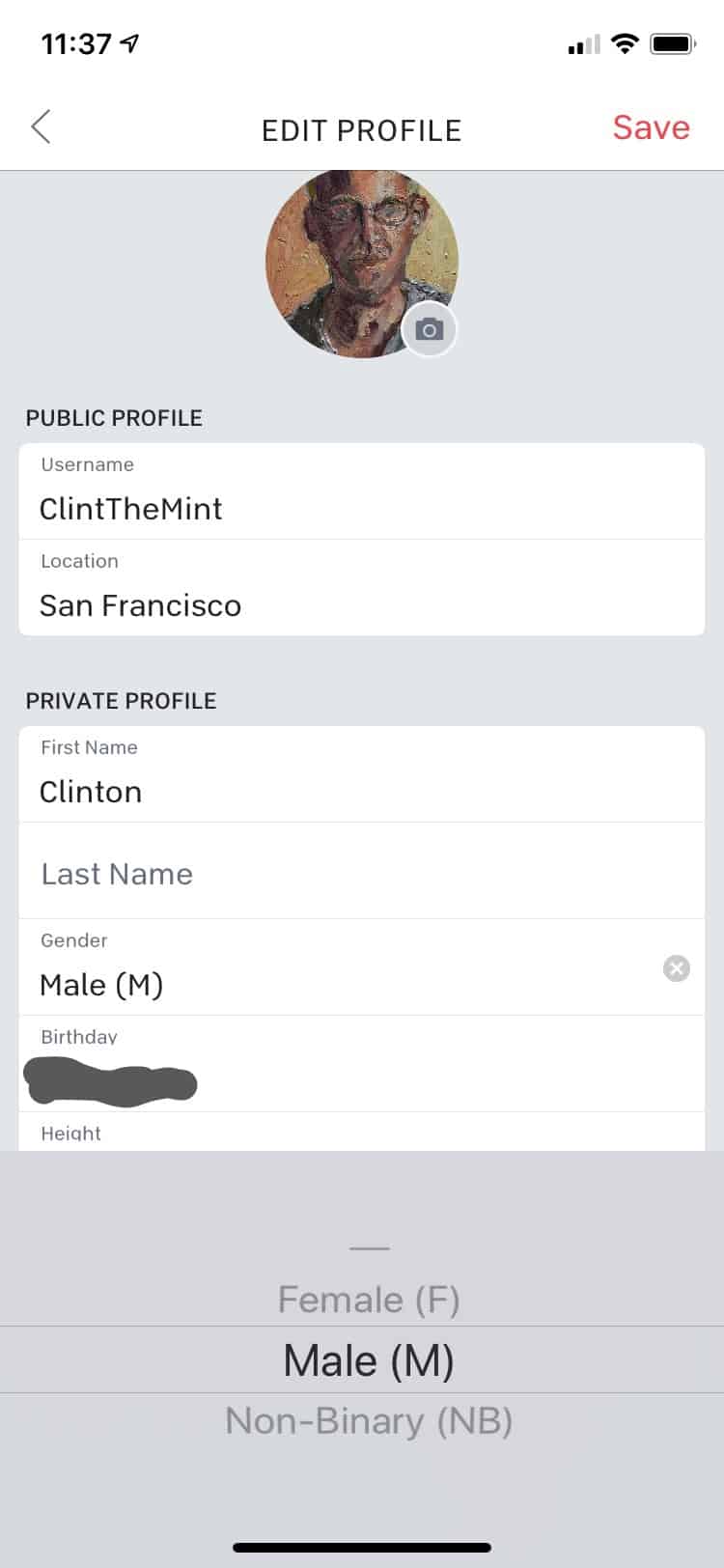This screenshot has height=1568, width=724.
Task: Tap the empty Last Name field
Action: click(362, 873)
